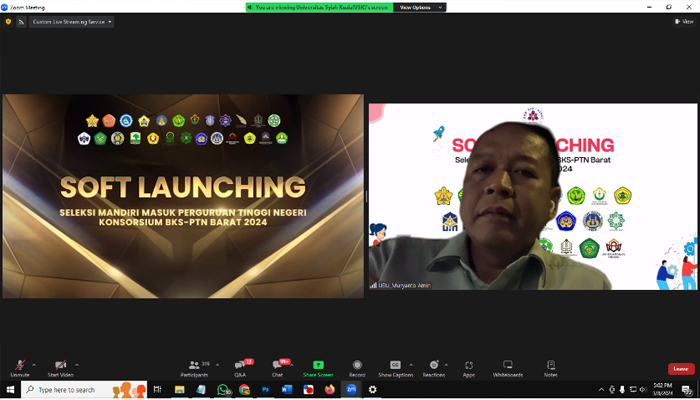The image size is (700, 400).
Task: Select the shared screen Soft Launching slide
Action: click(183, 196)
